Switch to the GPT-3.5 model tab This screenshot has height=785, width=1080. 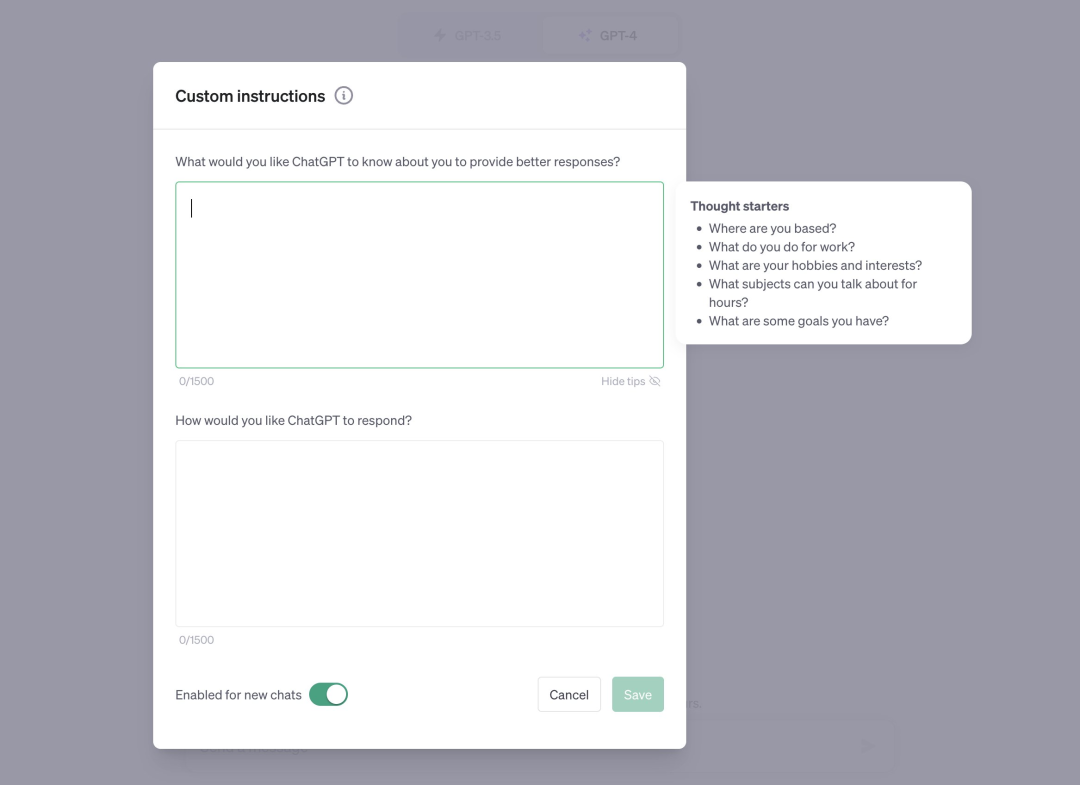coord(470,35)
